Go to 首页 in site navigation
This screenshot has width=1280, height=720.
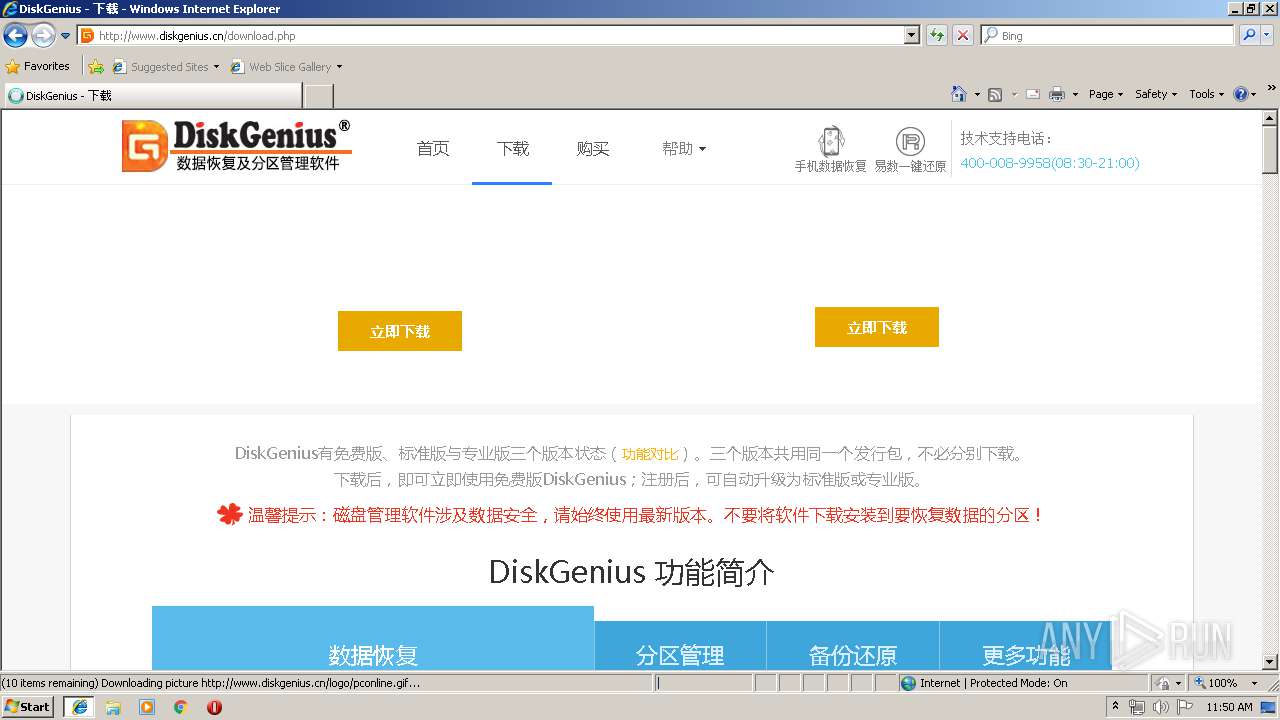[x=433, y=148]
